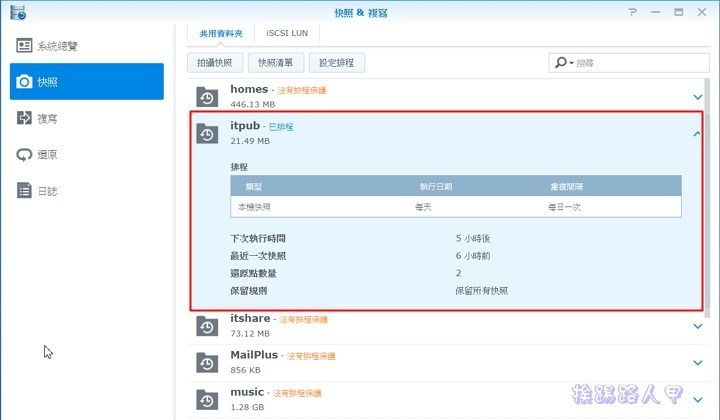Screen dimensions: 720x420
Task: Click the 每日一次 repeat interval cell
Action: pos(564,207)
